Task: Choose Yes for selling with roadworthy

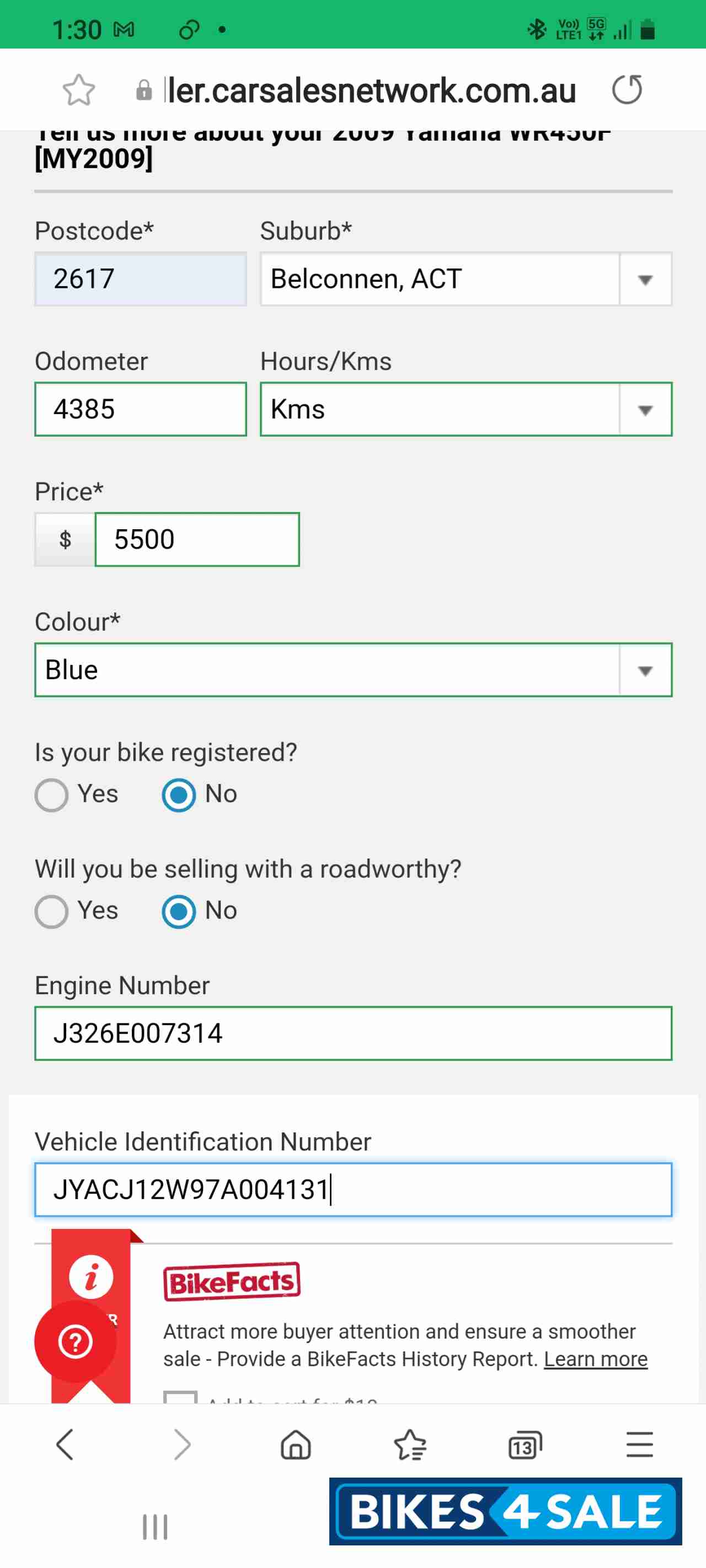Action: [x=52, y=911]
